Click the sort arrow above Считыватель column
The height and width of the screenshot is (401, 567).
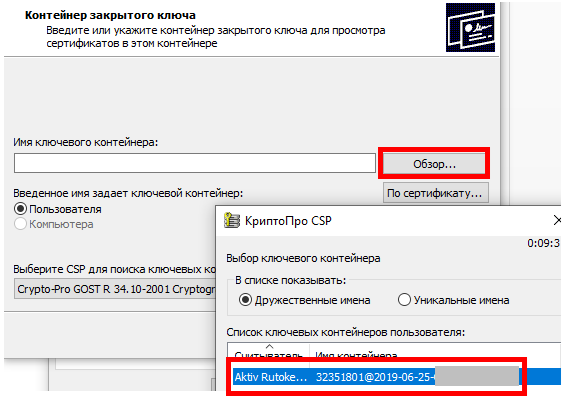click(269, 346)
